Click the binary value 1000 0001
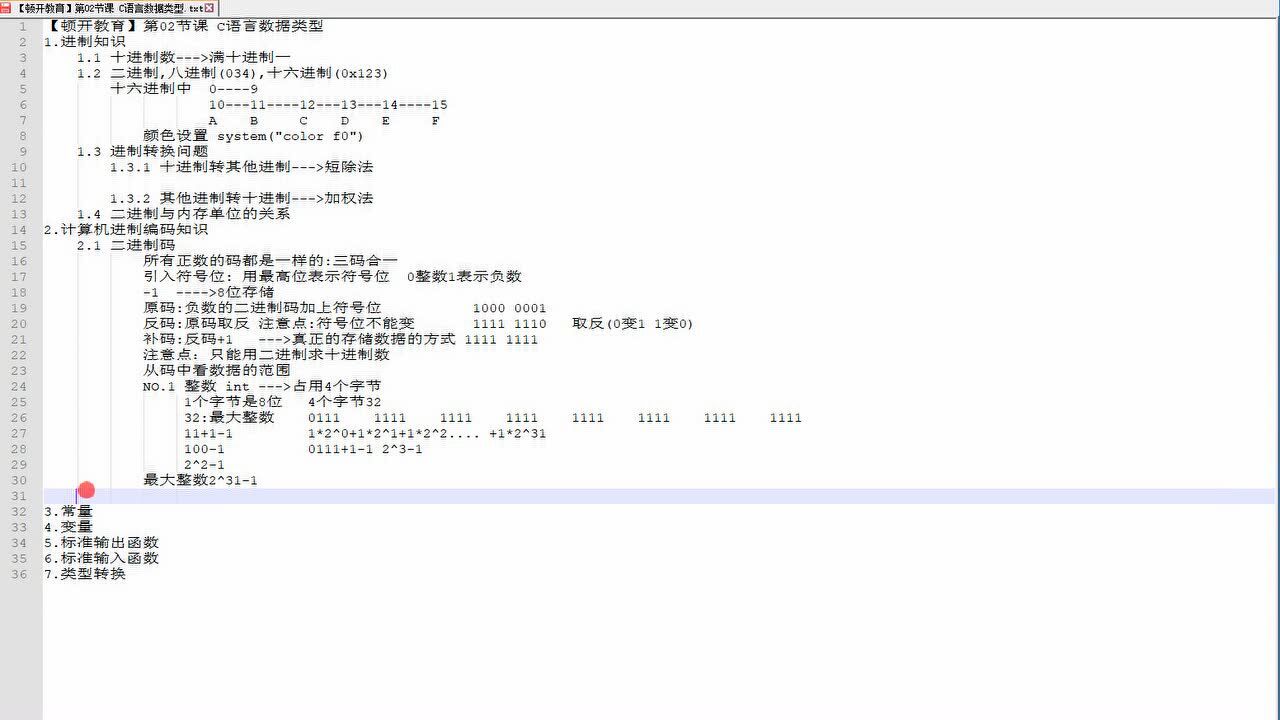1280x720 pixels. pyautogui.click(x=509, y=308)
